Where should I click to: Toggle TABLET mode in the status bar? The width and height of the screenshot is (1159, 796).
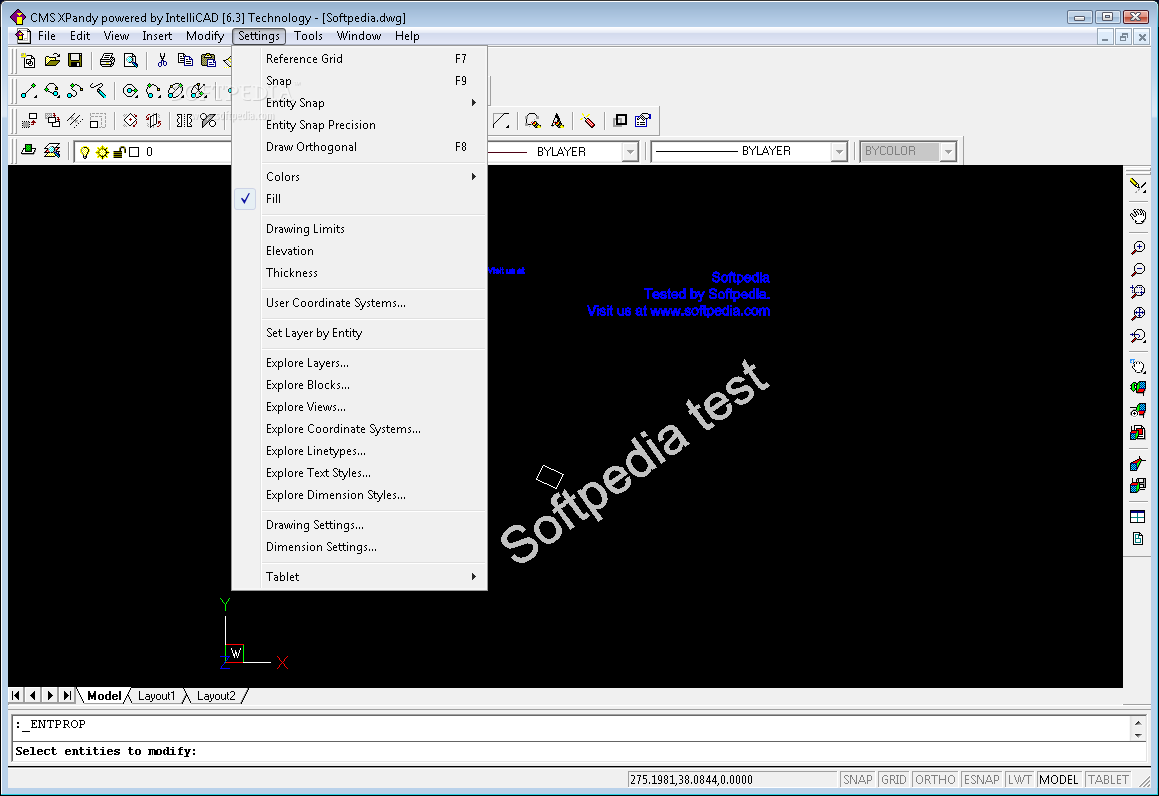click(x=1108, y=780)
